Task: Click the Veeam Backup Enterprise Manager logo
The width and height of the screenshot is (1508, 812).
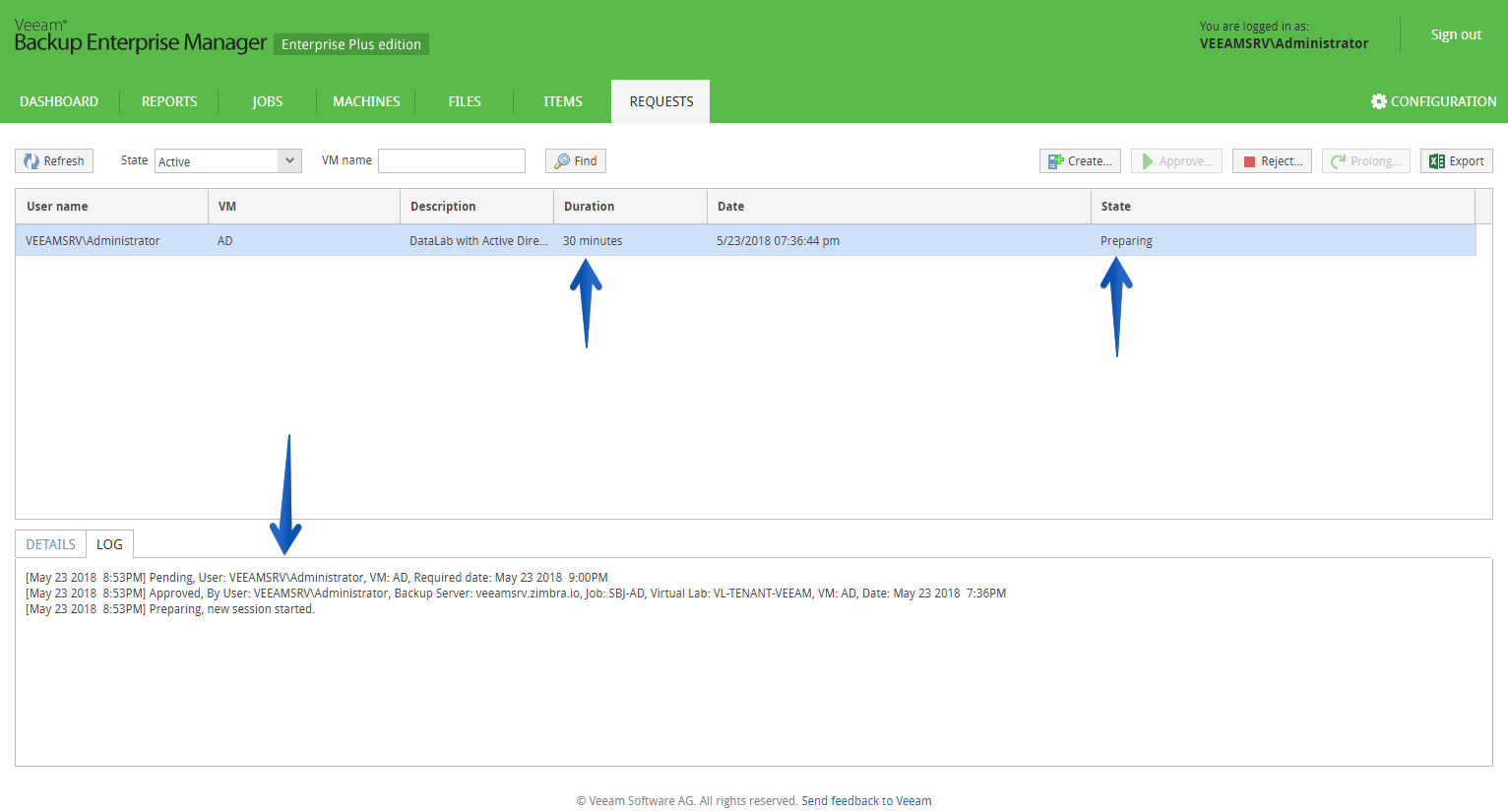Action: click(x=141, y=36)
